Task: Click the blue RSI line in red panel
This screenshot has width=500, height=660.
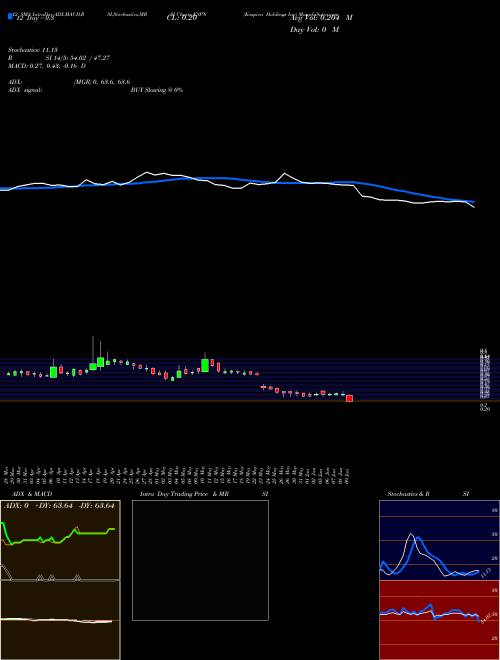Action: (429, 611)
